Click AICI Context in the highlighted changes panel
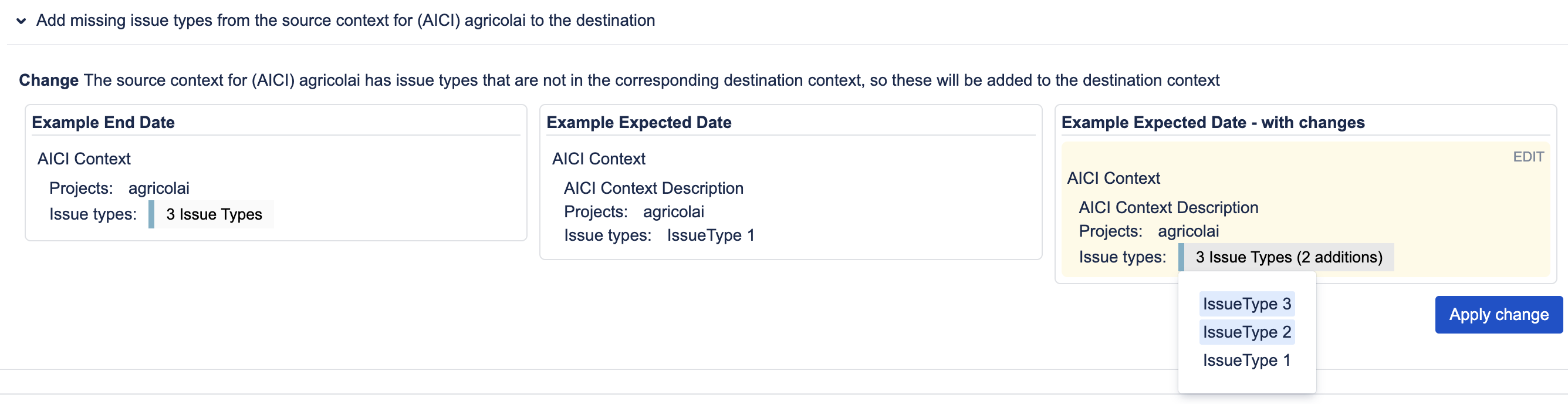 (x=1113, y=179)
